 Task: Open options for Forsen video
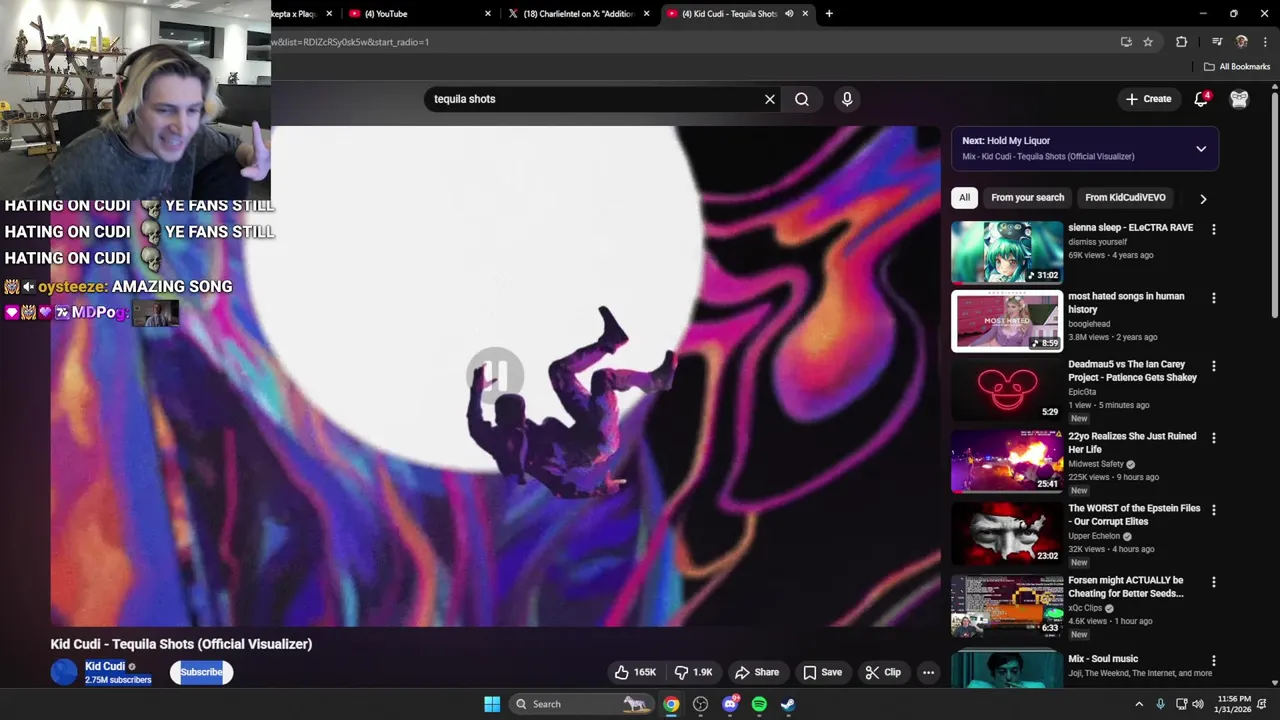tap(1214, 582)
